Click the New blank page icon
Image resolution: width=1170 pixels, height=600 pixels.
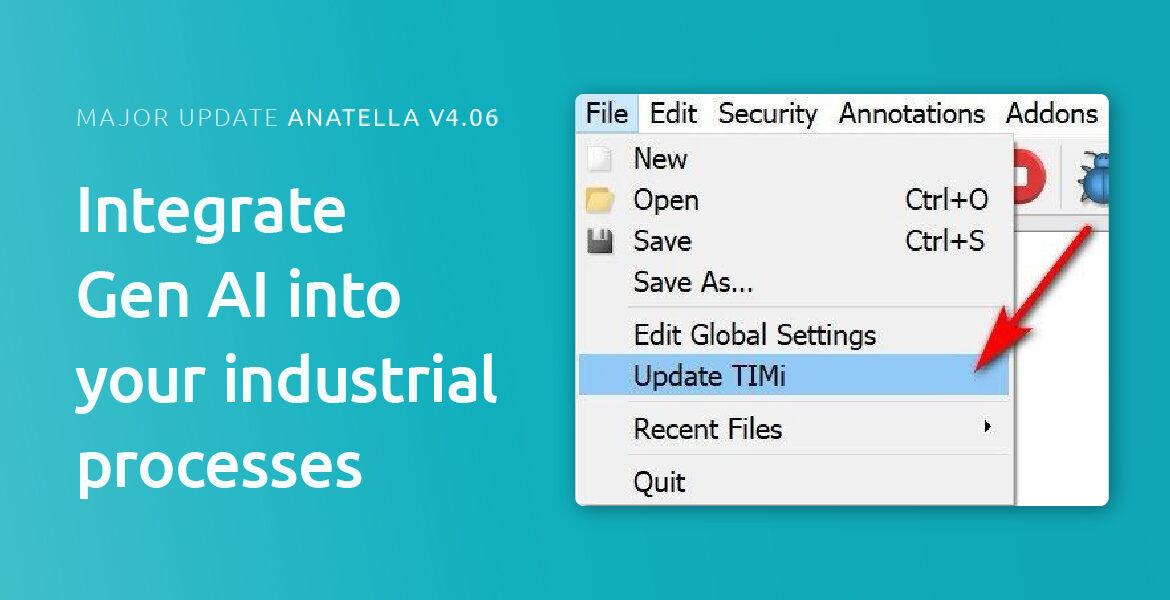pyautogui.click(x=598, y=159)
